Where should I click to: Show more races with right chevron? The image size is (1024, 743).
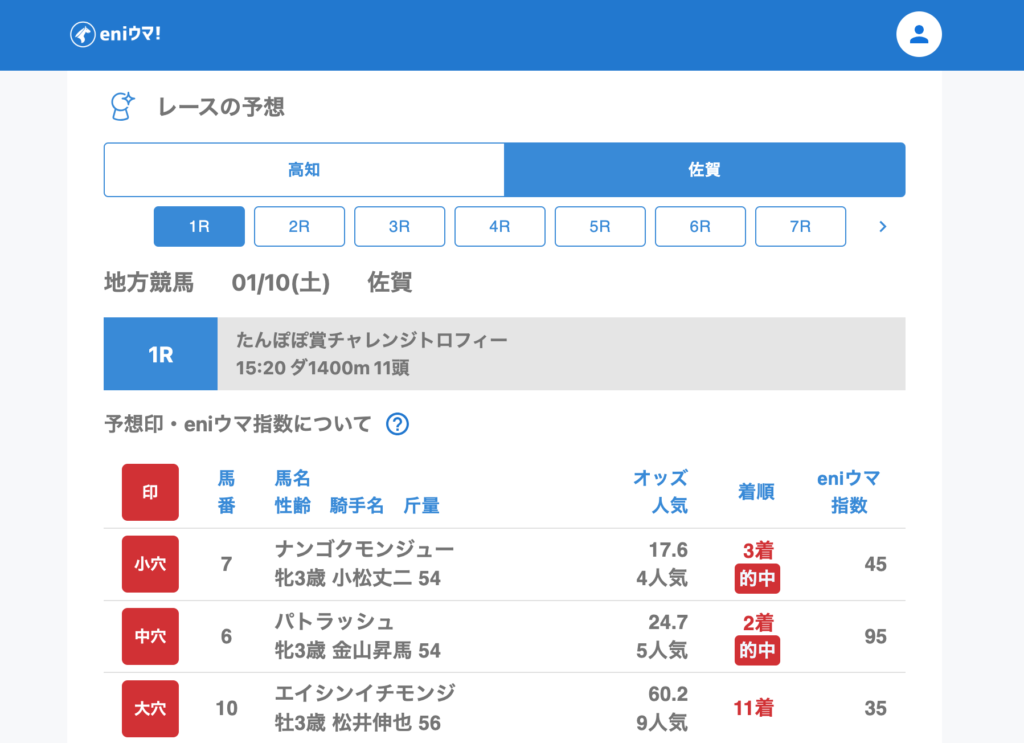[882, 227]
